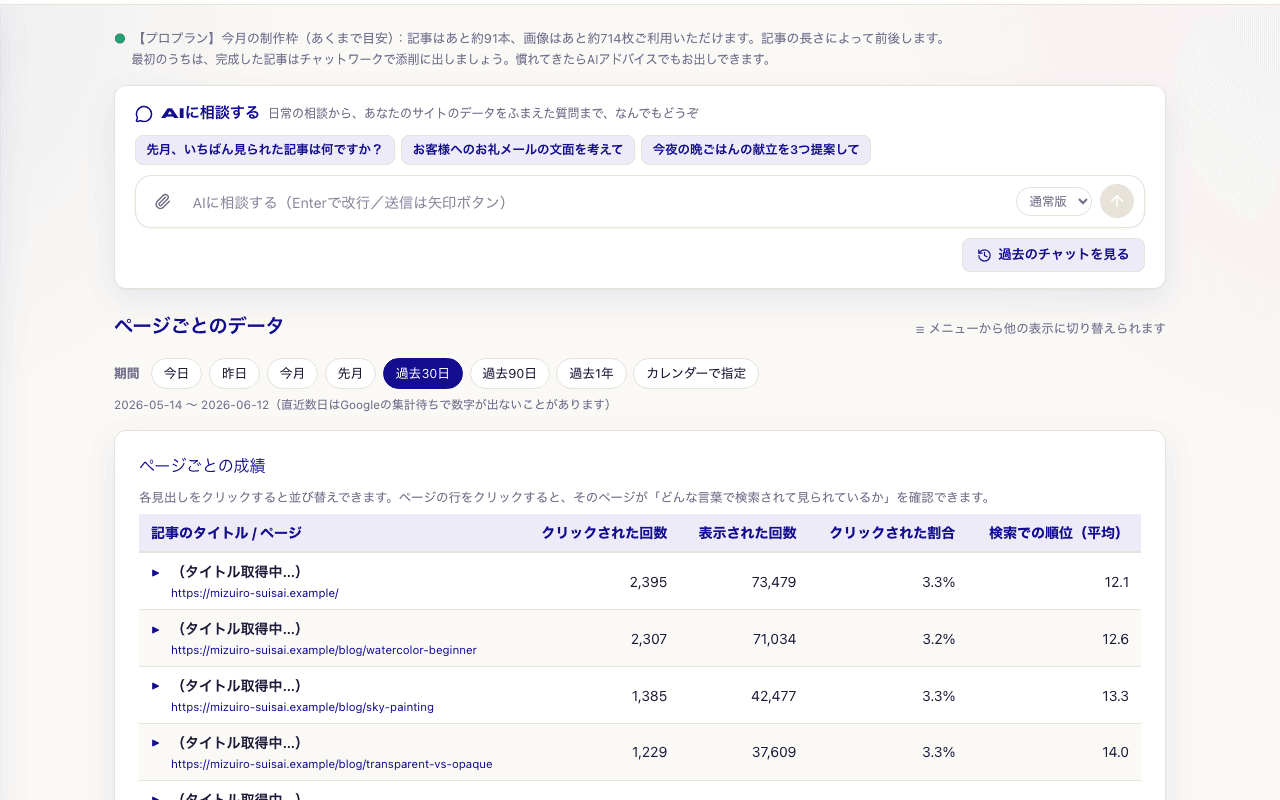Open カレンダーで指定 date picker
The height and width of the screenshot is (800, 1280).
(696, 373)
